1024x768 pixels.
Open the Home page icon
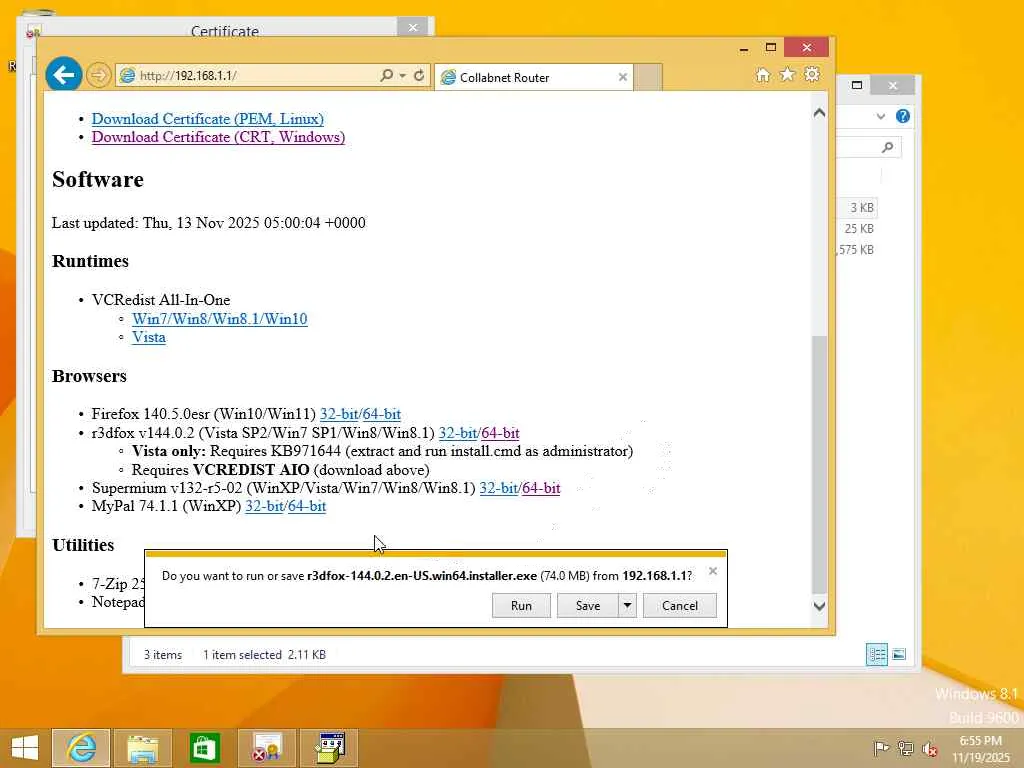click(763, 75)
